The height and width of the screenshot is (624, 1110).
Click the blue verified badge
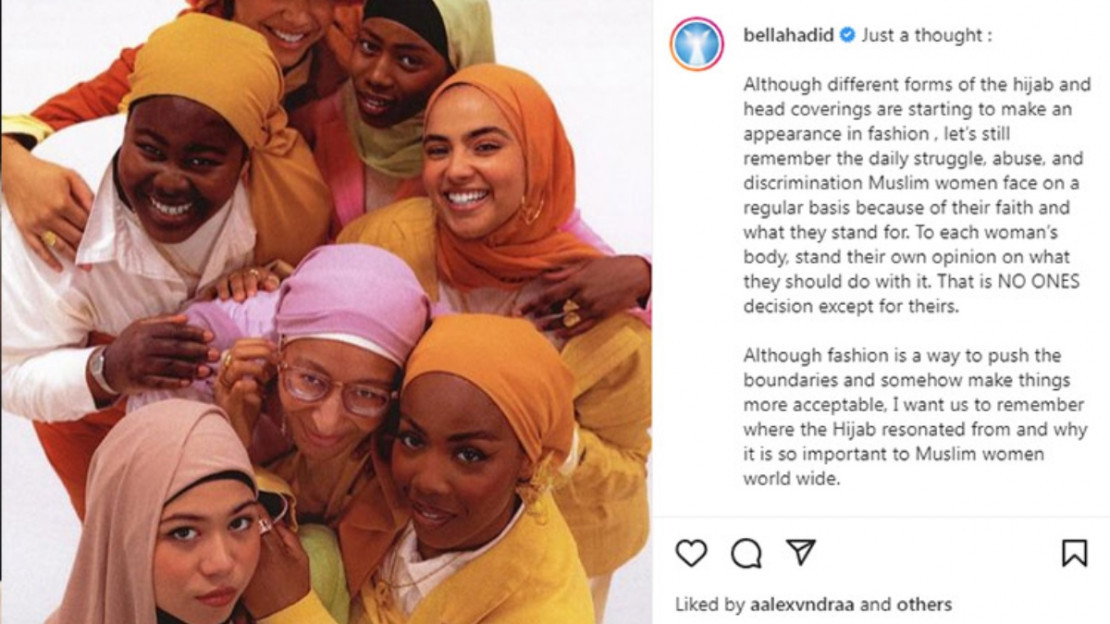847,35
